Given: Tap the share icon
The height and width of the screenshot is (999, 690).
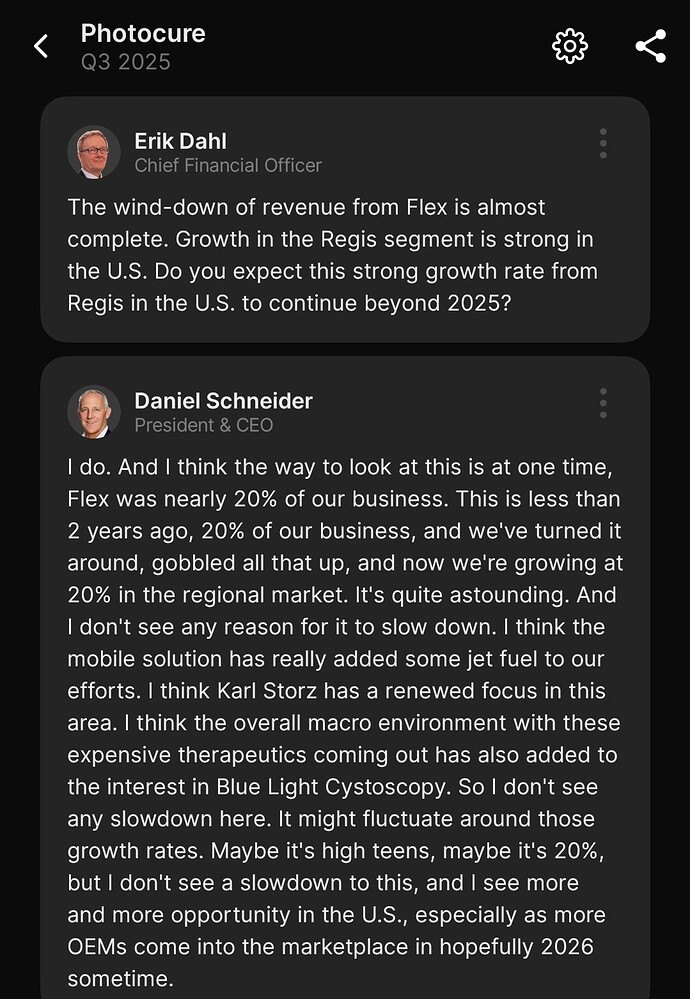Looking at the screenshot, I should pyautogui.click(x=651, y=46).
